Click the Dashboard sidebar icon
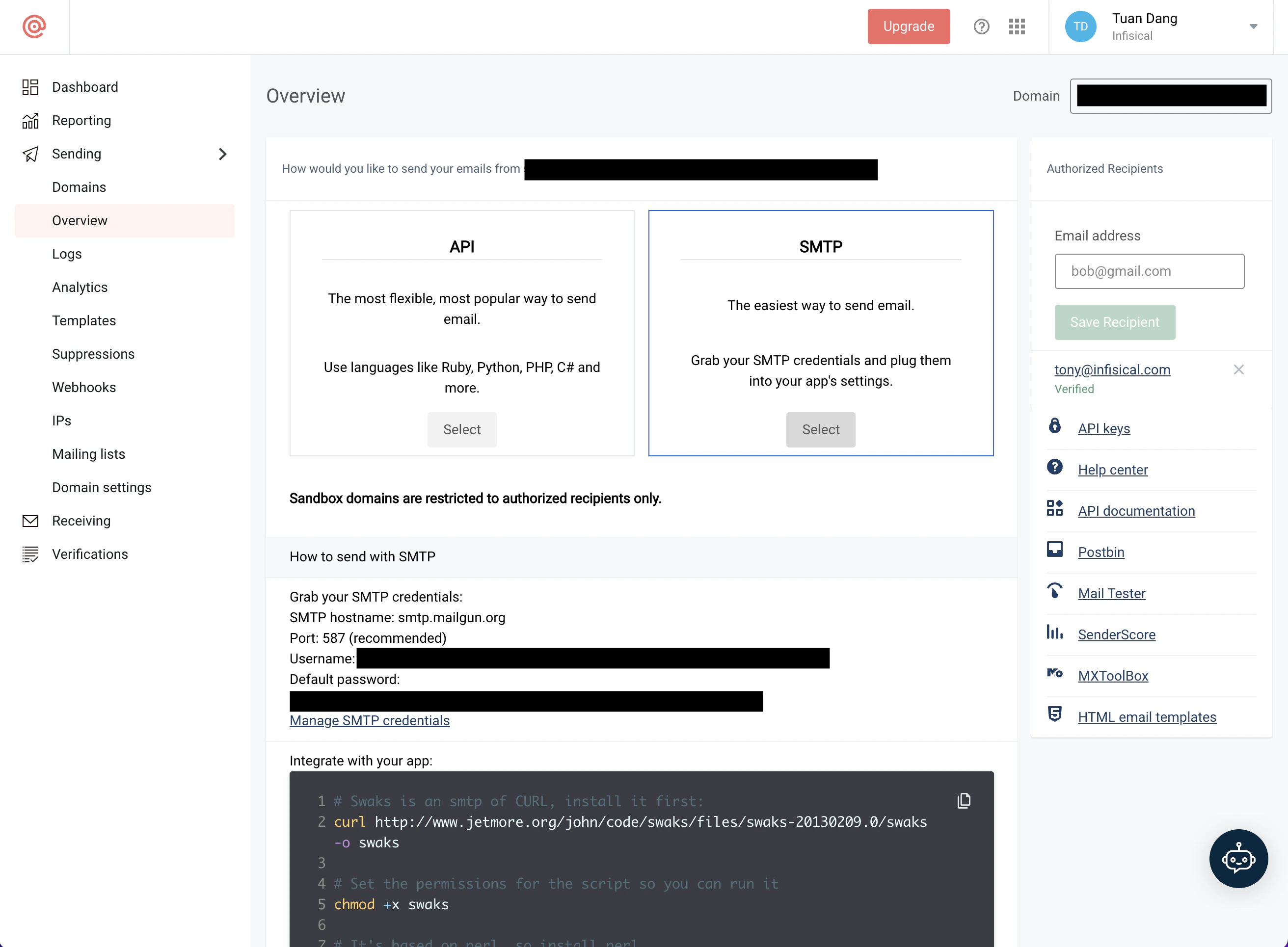 30,87
